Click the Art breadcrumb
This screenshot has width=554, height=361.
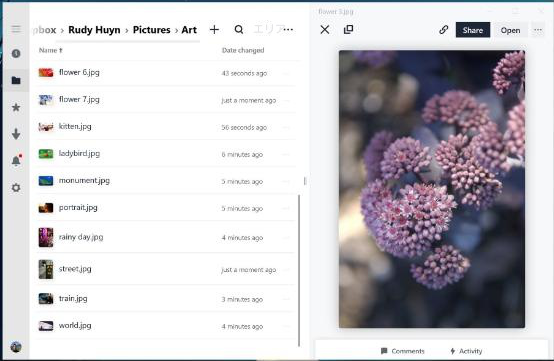(x=189, y=30)
